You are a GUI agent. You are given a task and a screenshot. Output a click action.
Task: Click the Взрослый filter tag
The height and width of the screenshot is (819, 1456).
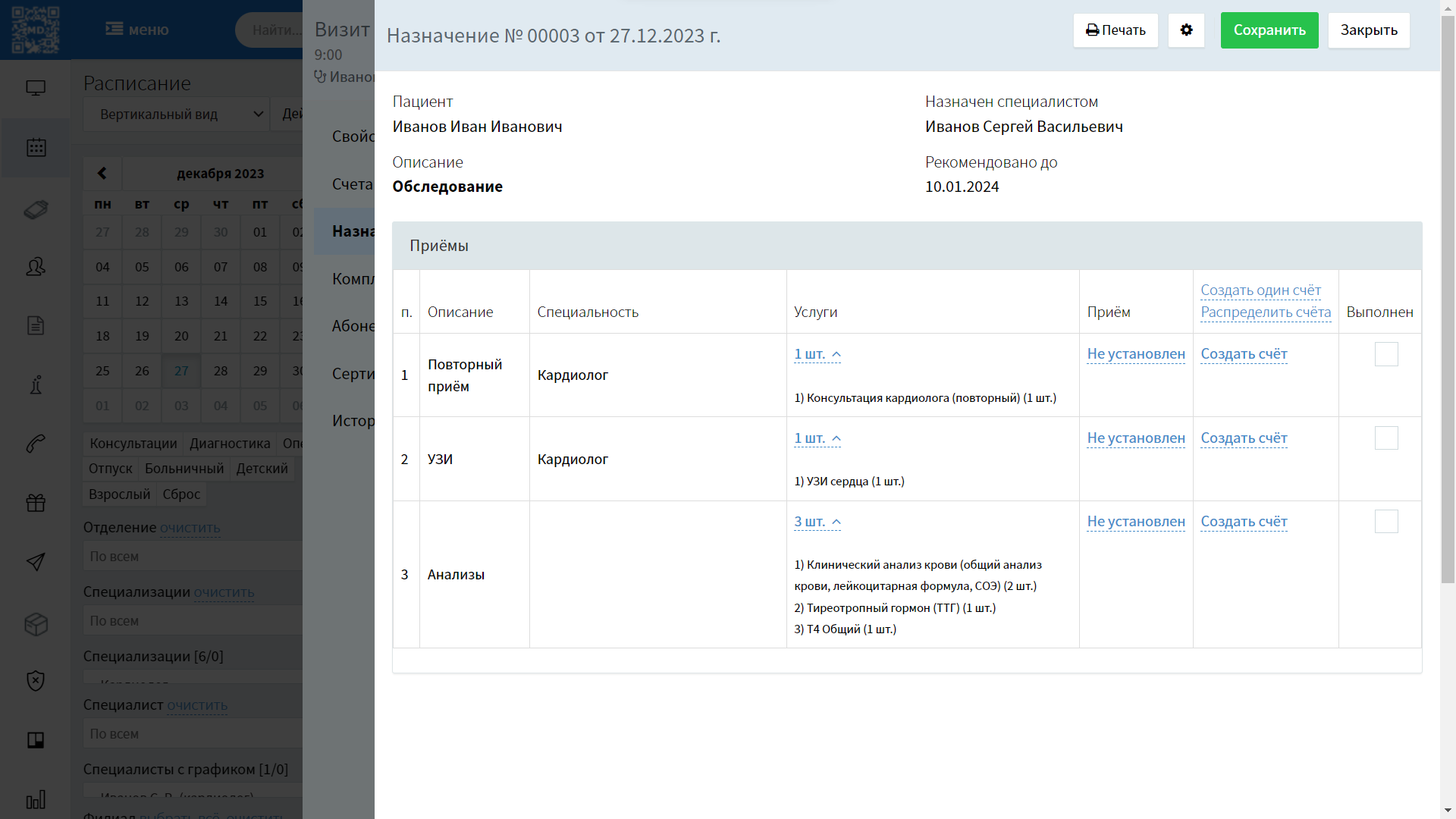coord(120,494)
